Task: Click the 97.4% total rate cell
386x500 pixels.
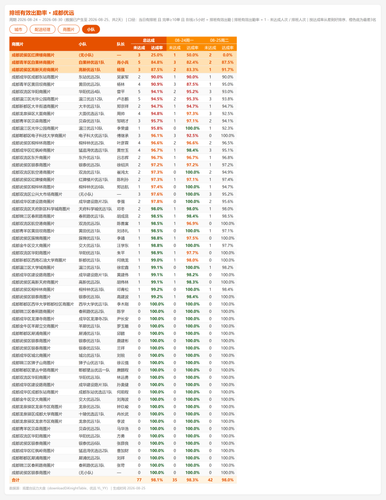Action: tap(157, 187)
